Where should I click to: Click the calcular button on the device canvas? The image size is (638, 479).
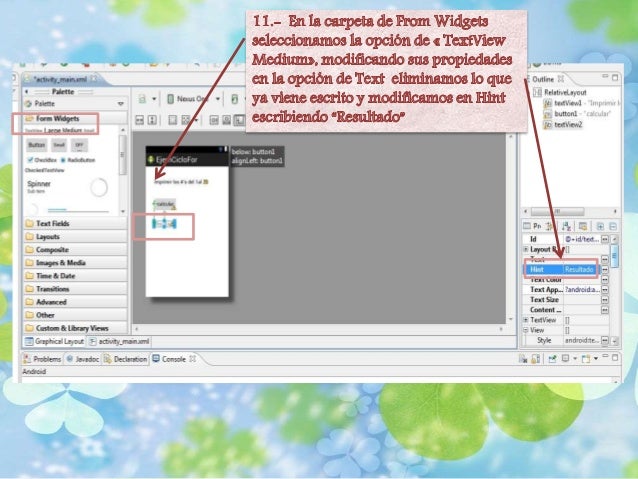[164, 203]
